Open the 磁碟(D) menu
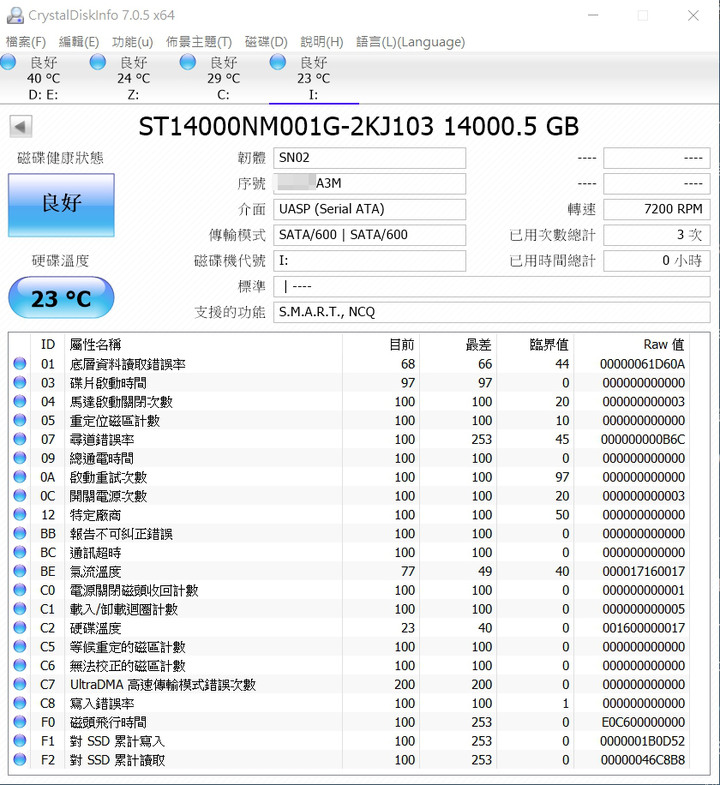 (x=266, y=42)
